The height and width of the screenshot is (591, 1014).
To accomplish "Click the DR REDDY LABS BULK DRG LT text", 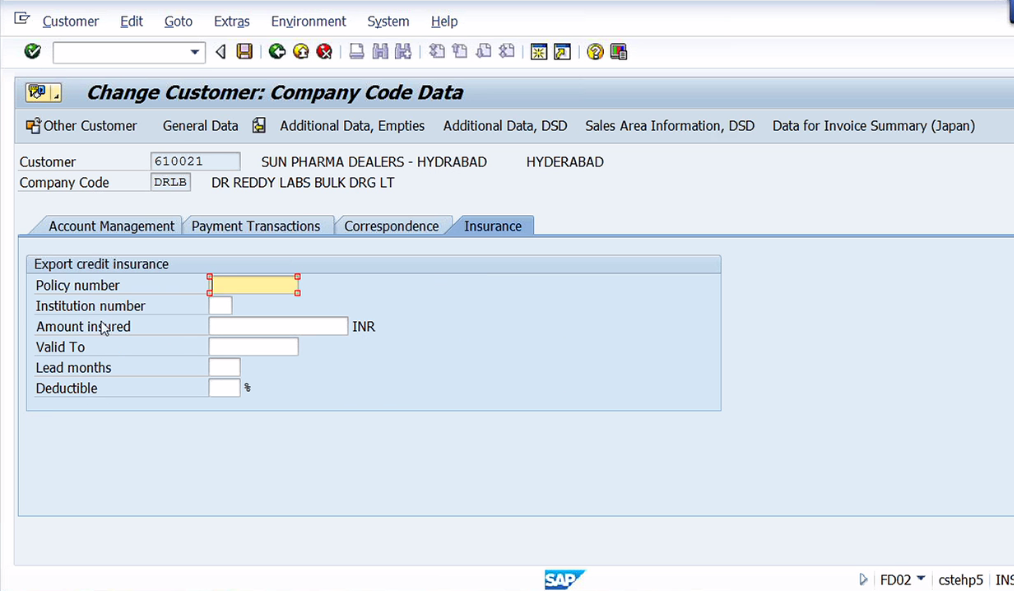I will (303, 182).
